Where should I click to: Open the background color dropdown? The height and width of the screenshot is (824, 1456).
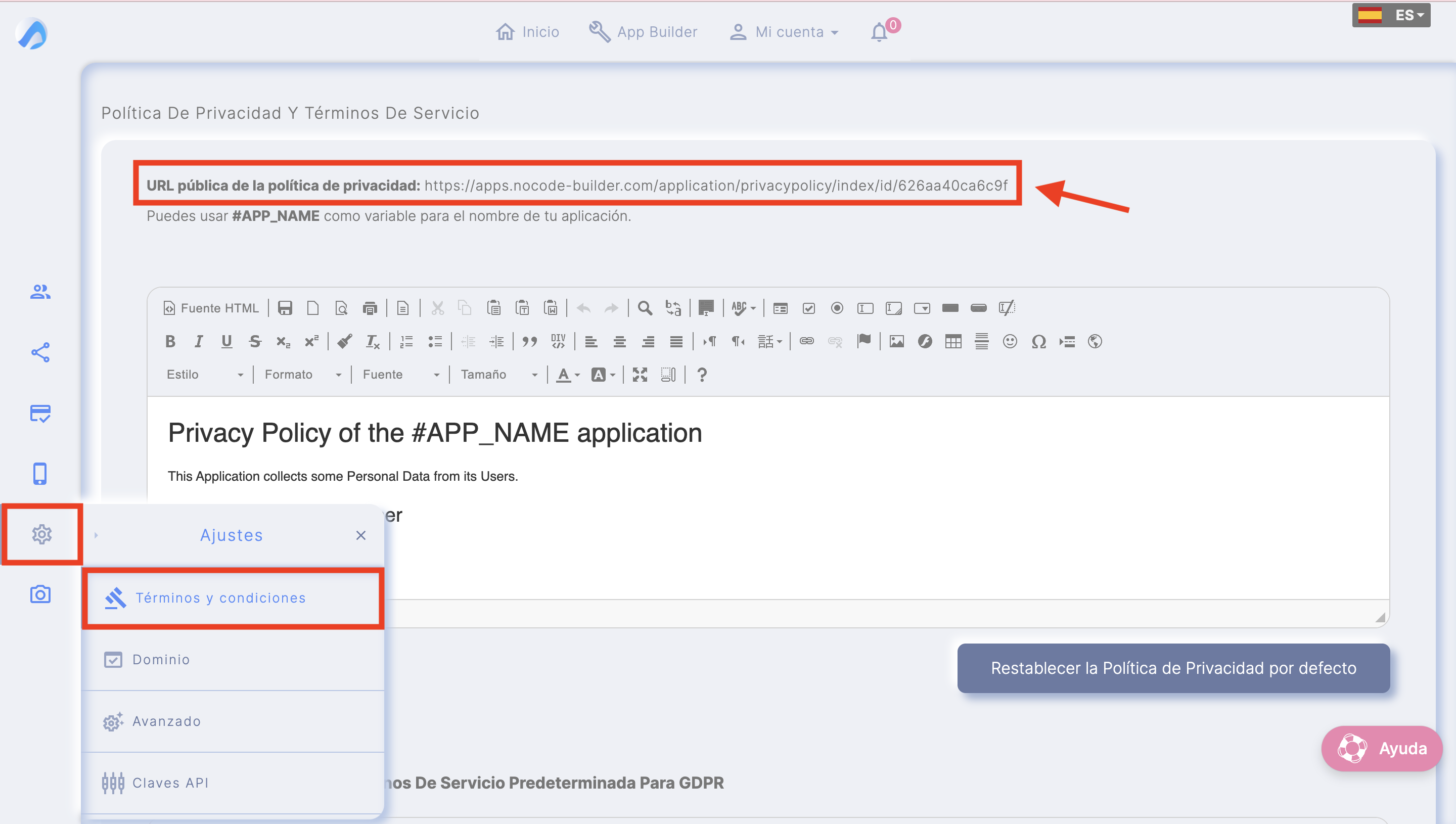[x=603, y=375]
